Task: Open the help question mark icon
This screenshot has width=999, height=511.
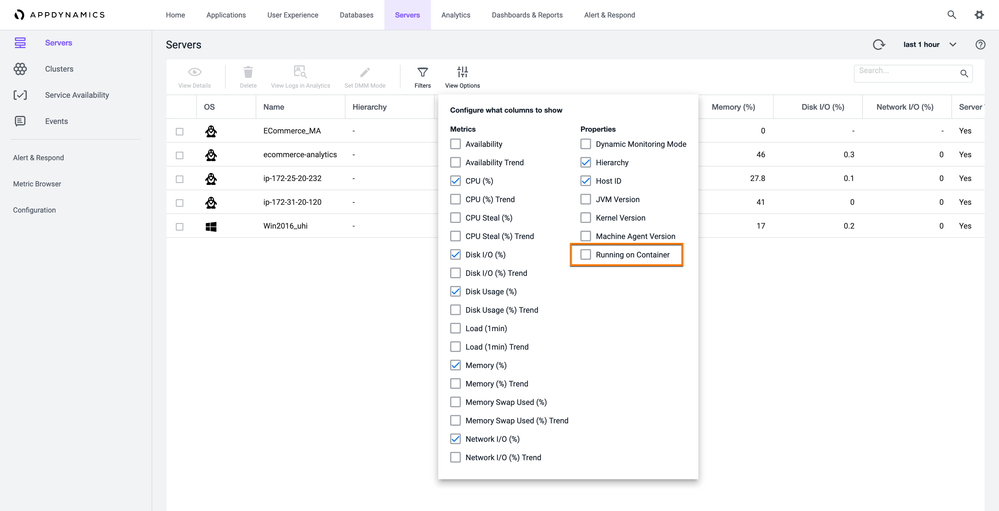Action: [x=980, y=45]
